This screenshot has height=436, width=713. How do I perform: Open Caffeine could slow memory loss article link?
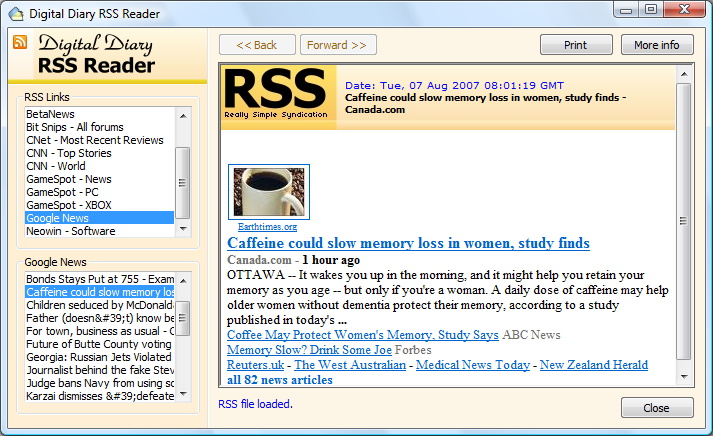tap(408, 243)
